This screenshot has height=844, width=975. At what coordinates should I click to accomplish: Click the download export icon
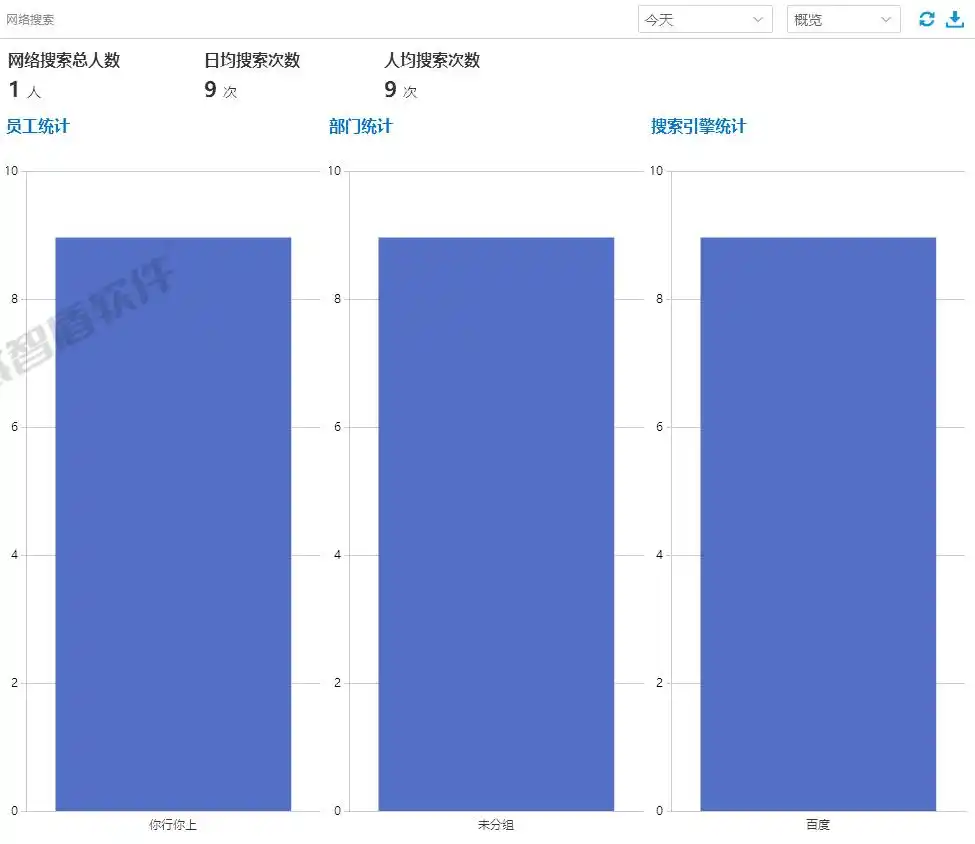pyautogui.click(x=954, y=19)
